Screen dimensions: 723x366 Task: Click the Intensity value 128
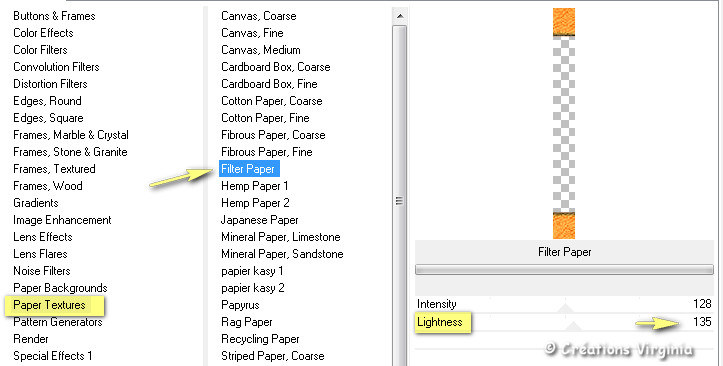pyautogui.click(x=702, y=304)
